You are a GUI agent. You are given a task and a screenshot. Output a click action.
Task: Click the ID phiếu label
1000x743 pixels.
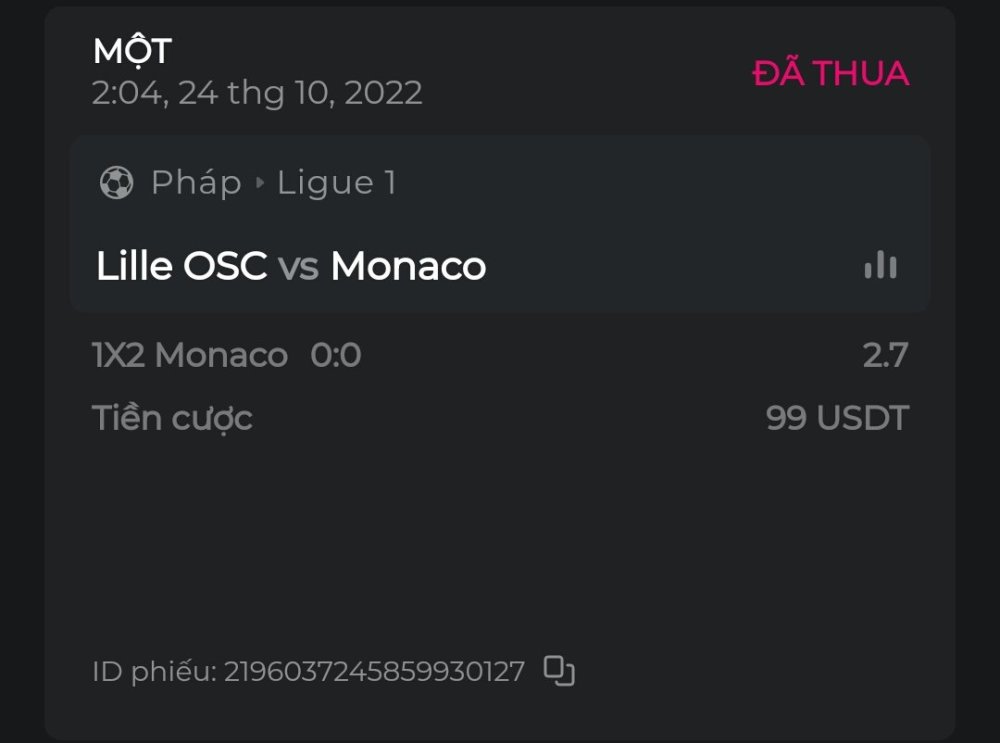coord(153,672)
